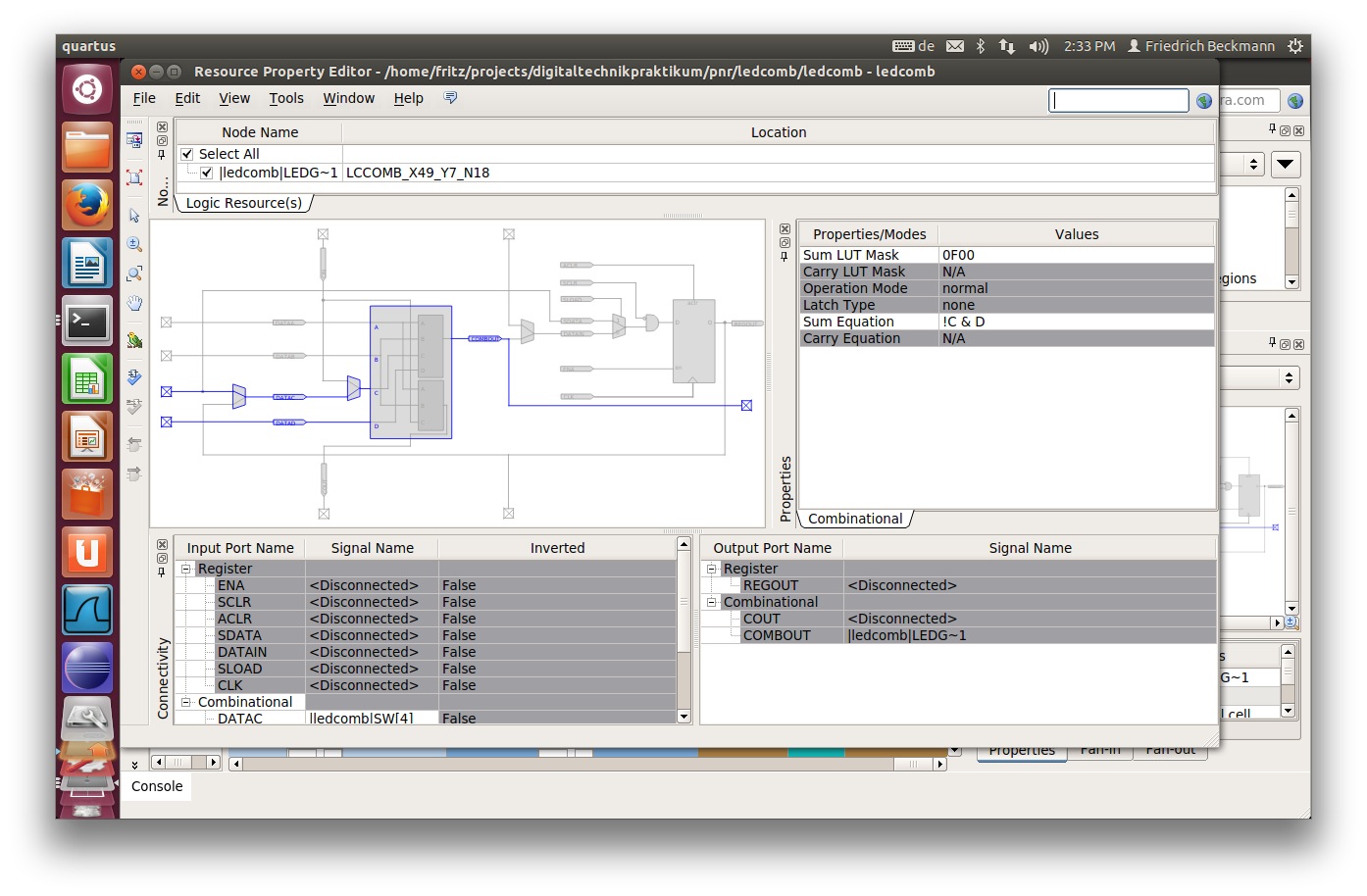Toggle the |ledcomb|LEDG~1 node checkbox
The width and height of the screenshot is (1367, 896).
click(x=207, y=173)
